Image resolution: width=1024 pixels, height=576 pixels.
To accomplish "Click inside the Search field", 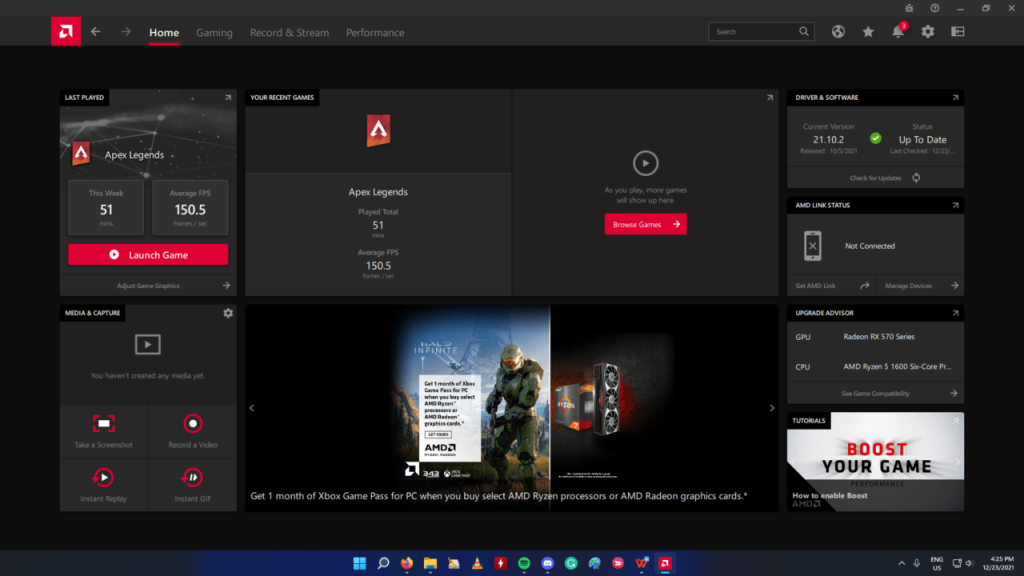I will tap(753, 32).
